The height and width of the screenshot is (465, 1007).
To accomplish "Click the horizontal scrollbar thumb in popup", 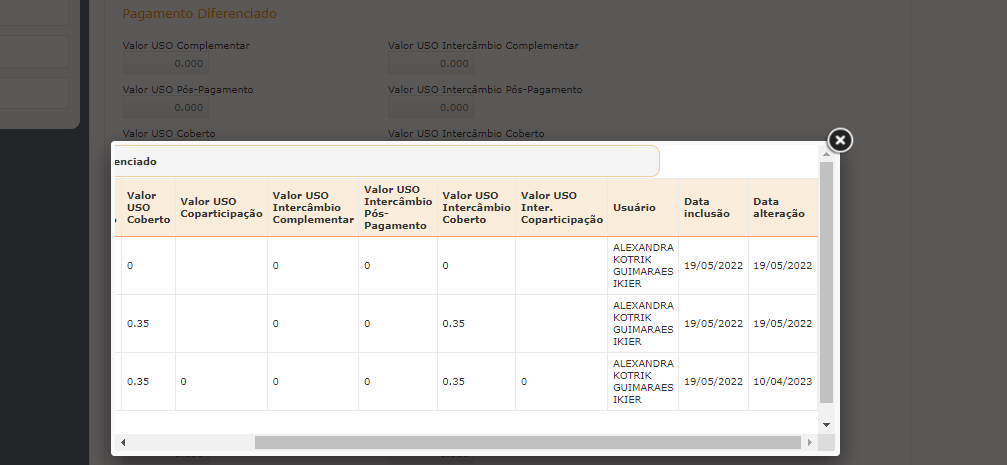I will coord(527,442).
